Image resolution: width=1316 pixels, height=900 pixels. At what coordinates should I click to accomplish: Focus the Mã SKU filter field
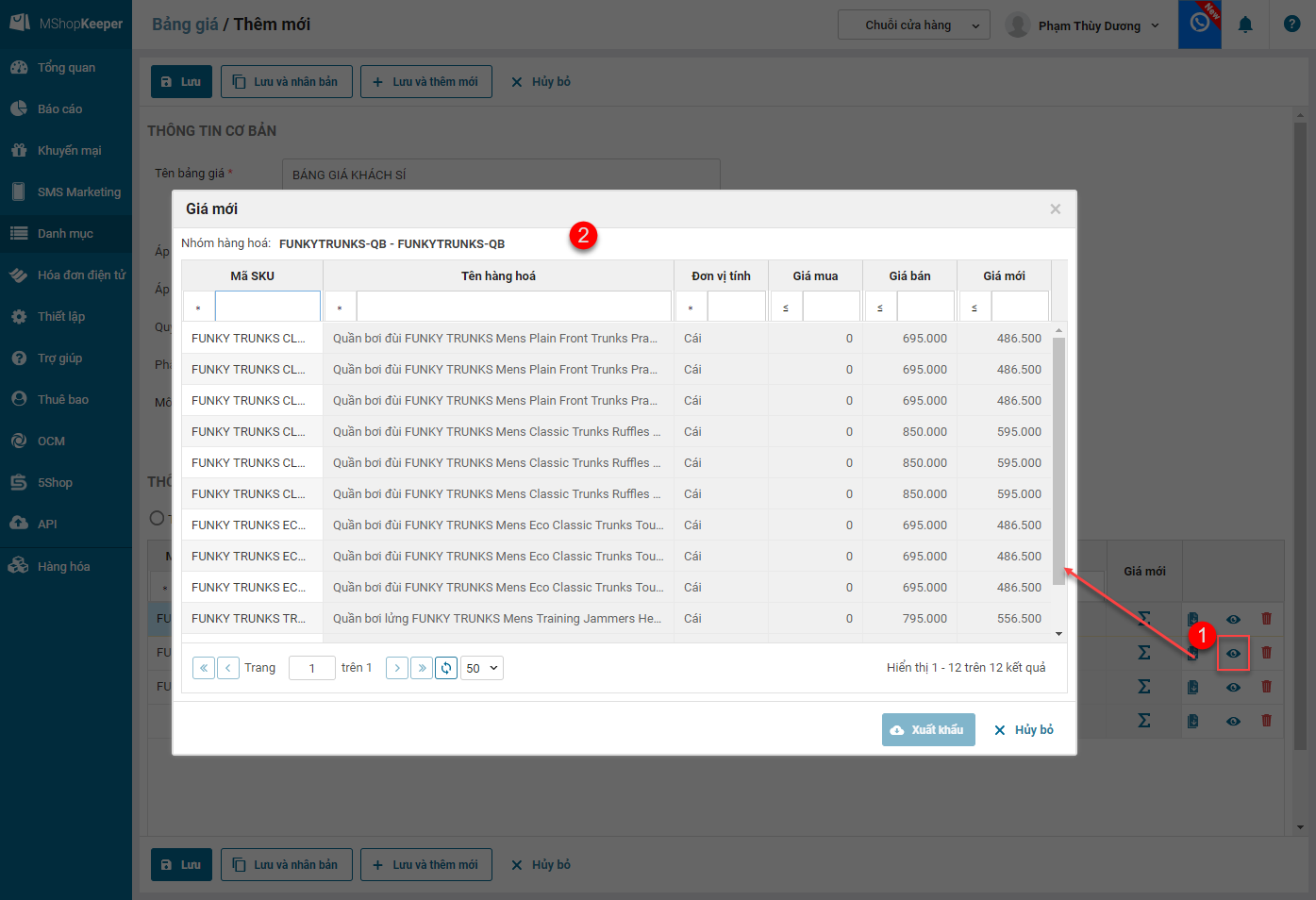coord(268,307)
